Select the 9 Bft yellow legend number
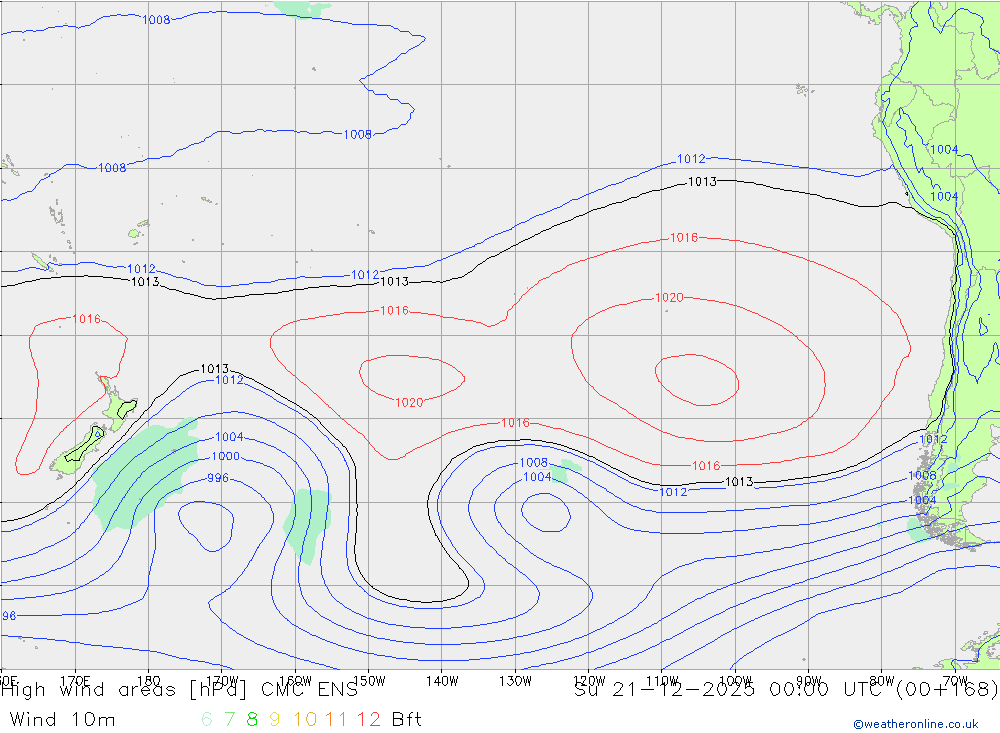Screen dimensions: 1000x733 click(x=274, y=719)
